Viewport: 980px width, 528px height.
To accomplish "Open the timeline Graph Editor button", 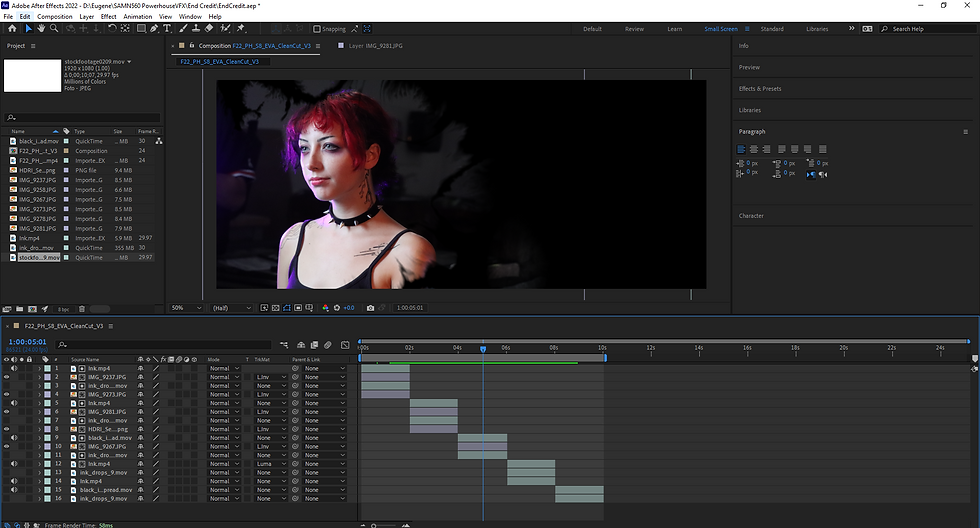I will point(345,344).
